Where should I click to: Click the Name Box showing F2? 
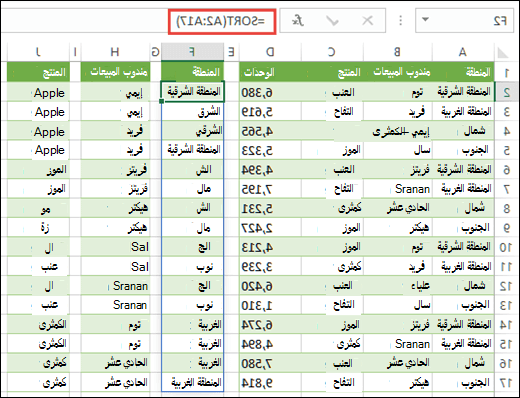click(x=464, y=21)
